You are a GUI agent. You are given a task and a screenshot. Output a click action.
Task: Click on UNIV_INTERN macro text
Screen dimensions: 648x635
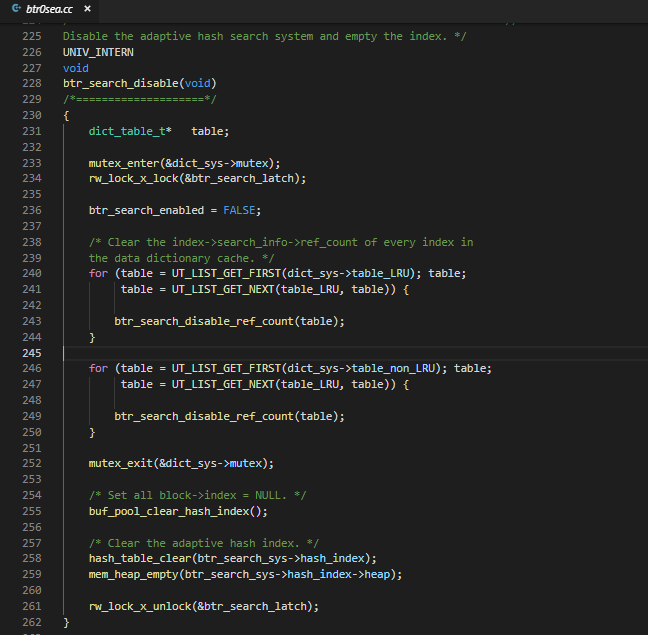[x=98, y=52]
